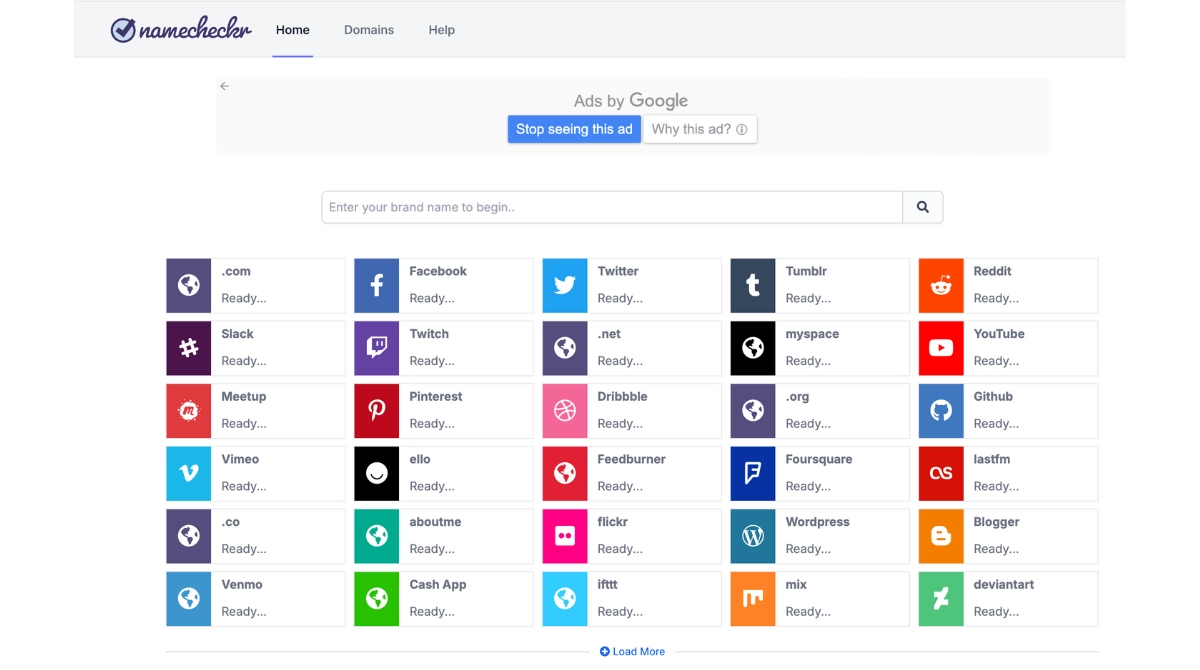Click the magnifying glass search button
Image resolution: width=1200 pixels, height=670 pixels.
click(x=922, y=207)
